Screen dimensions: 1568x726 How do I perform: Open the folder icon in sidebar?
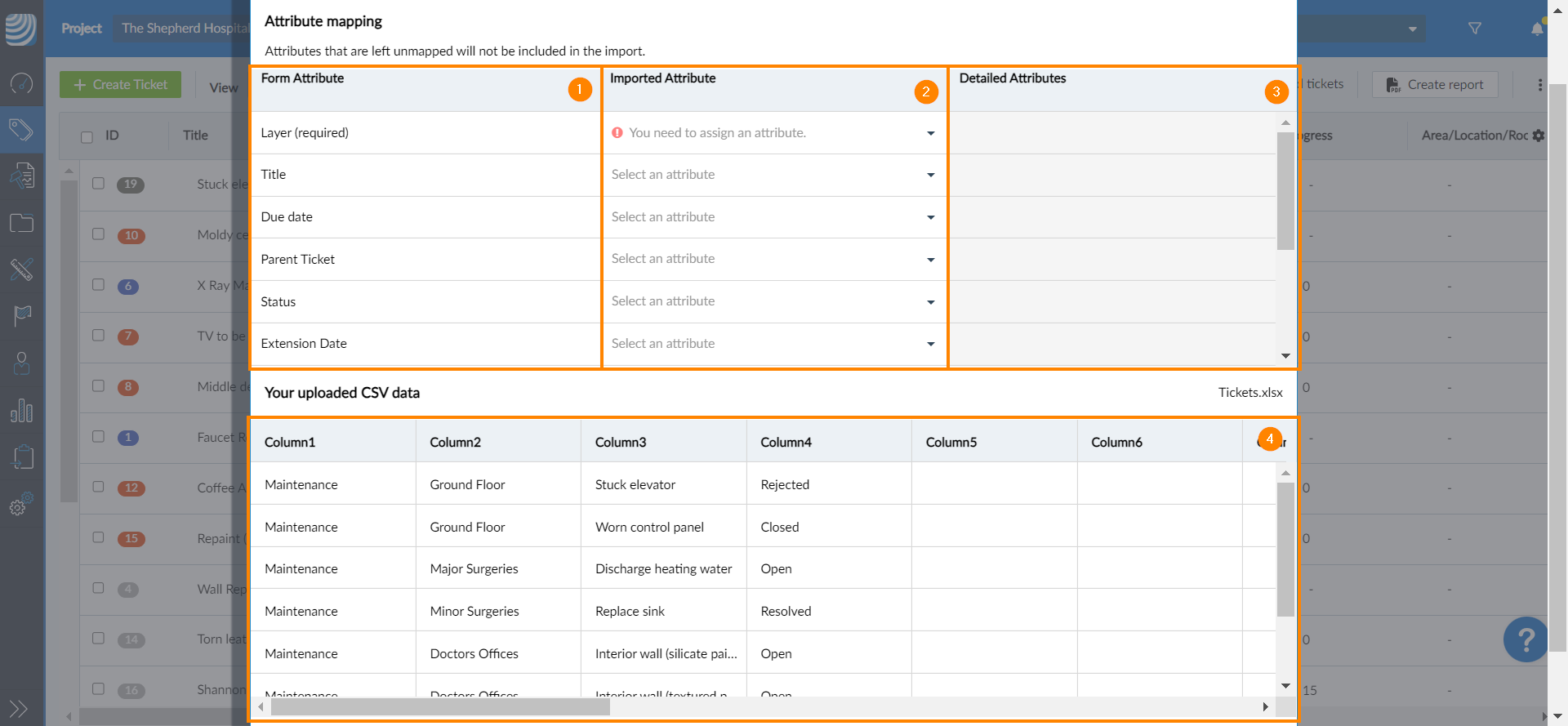[21, 223]
